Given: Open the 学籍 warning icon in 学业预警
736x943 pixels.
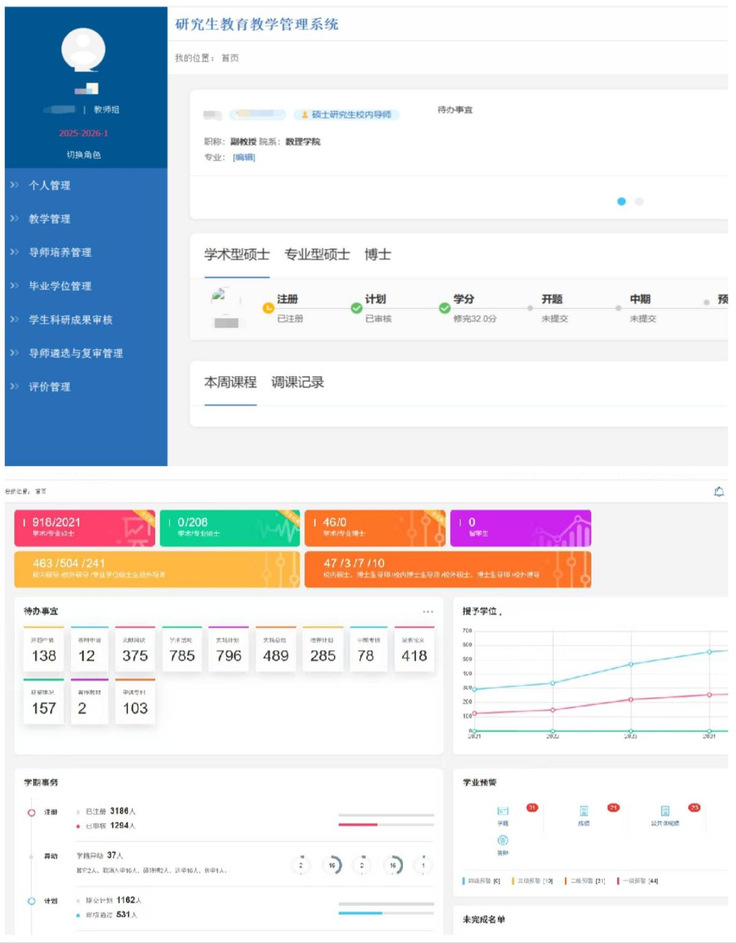Looking at the screenshot, I should tap(503, 811).
